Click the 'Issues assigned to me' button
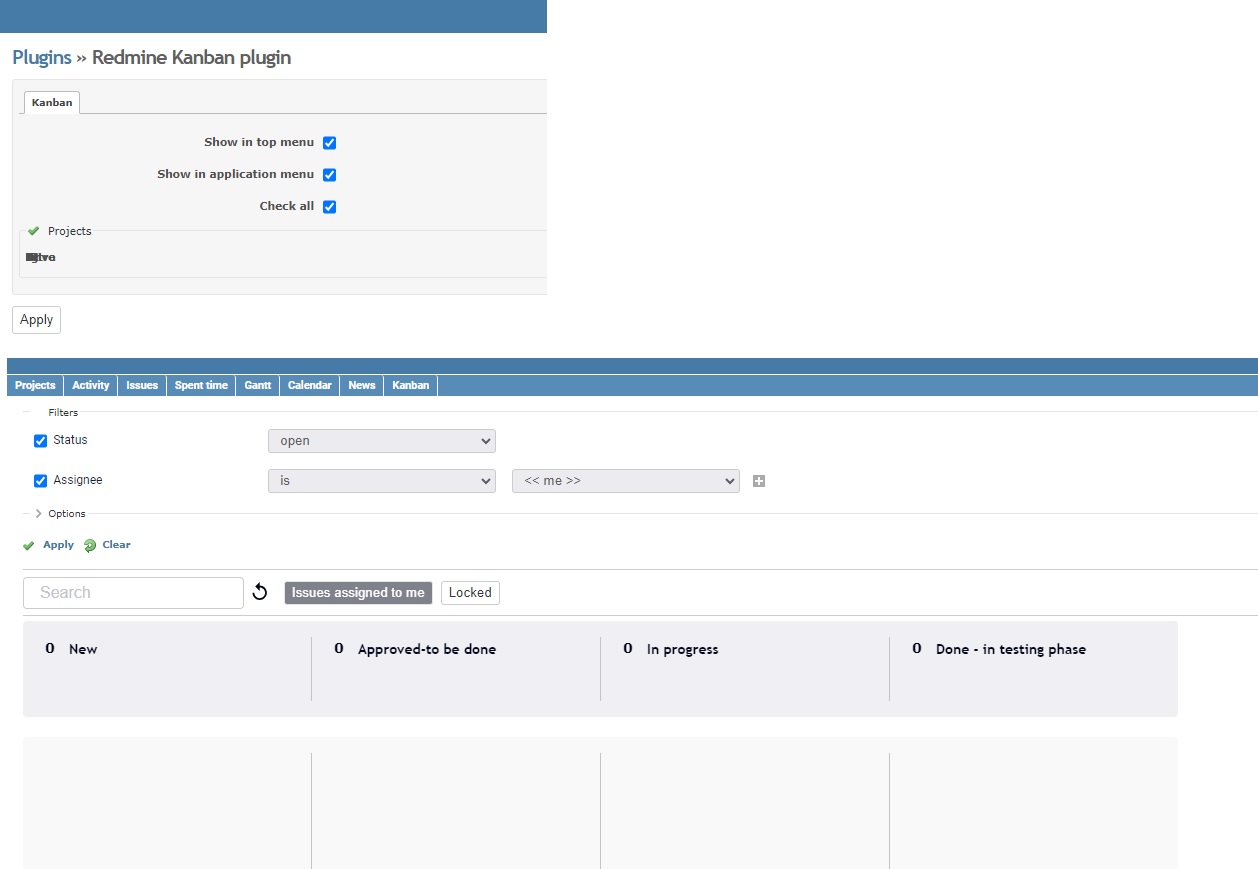 coord(358,593)
